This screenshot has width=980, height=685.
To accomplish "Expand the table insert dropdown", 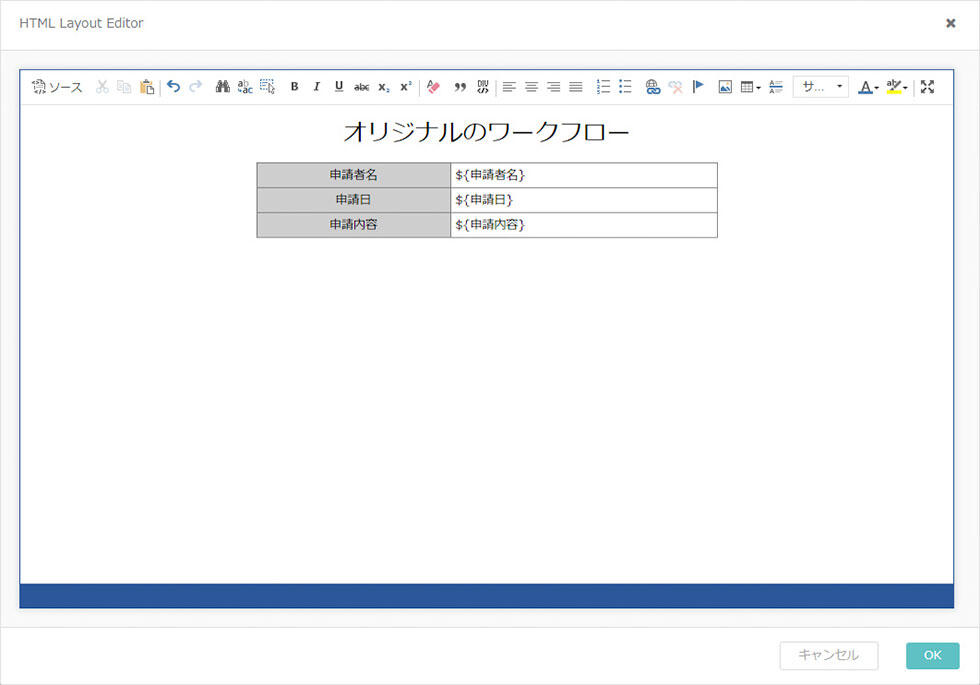I will click(750, 87).
